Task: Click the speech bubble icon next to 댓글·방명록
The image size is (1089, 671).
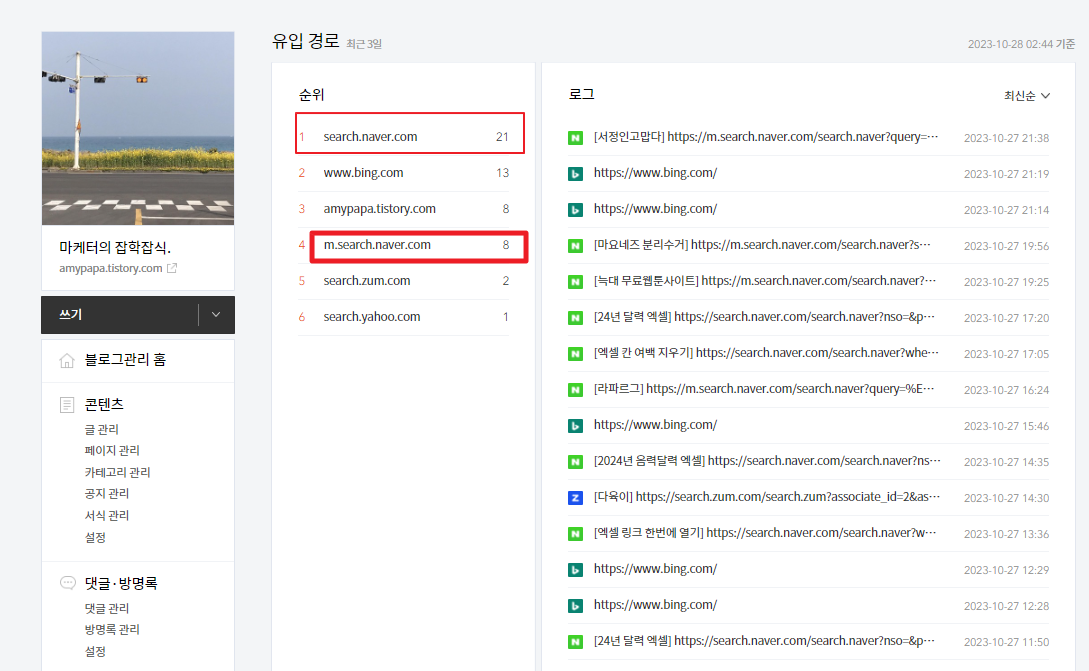Action: [x=67, y=583]
